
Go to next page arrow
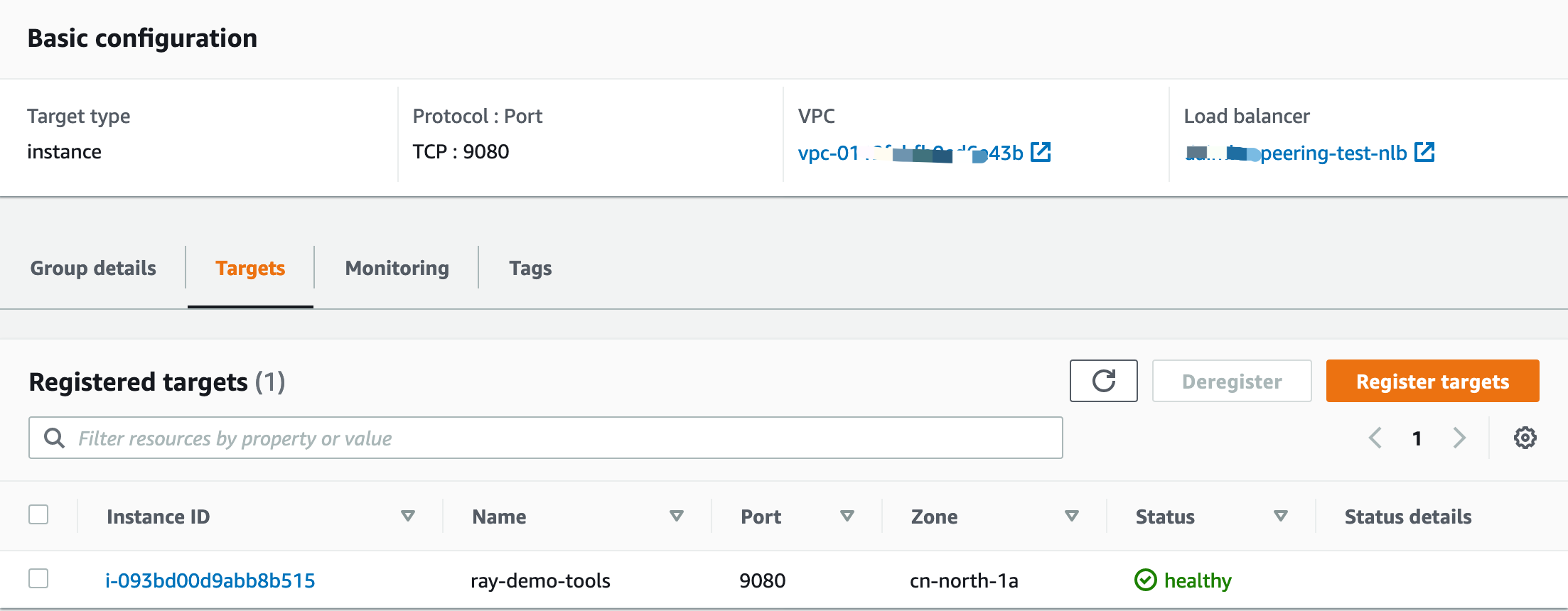1459,438
